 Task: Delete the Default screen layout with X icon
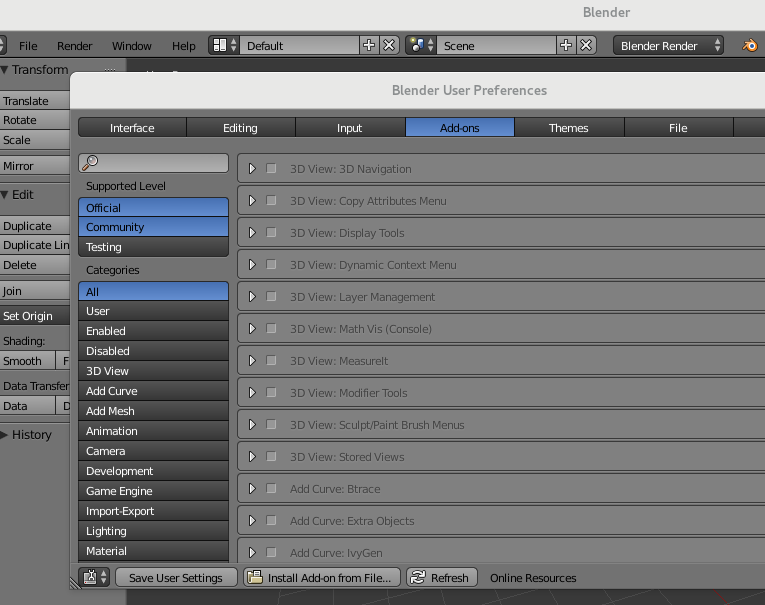pos(389,45)
